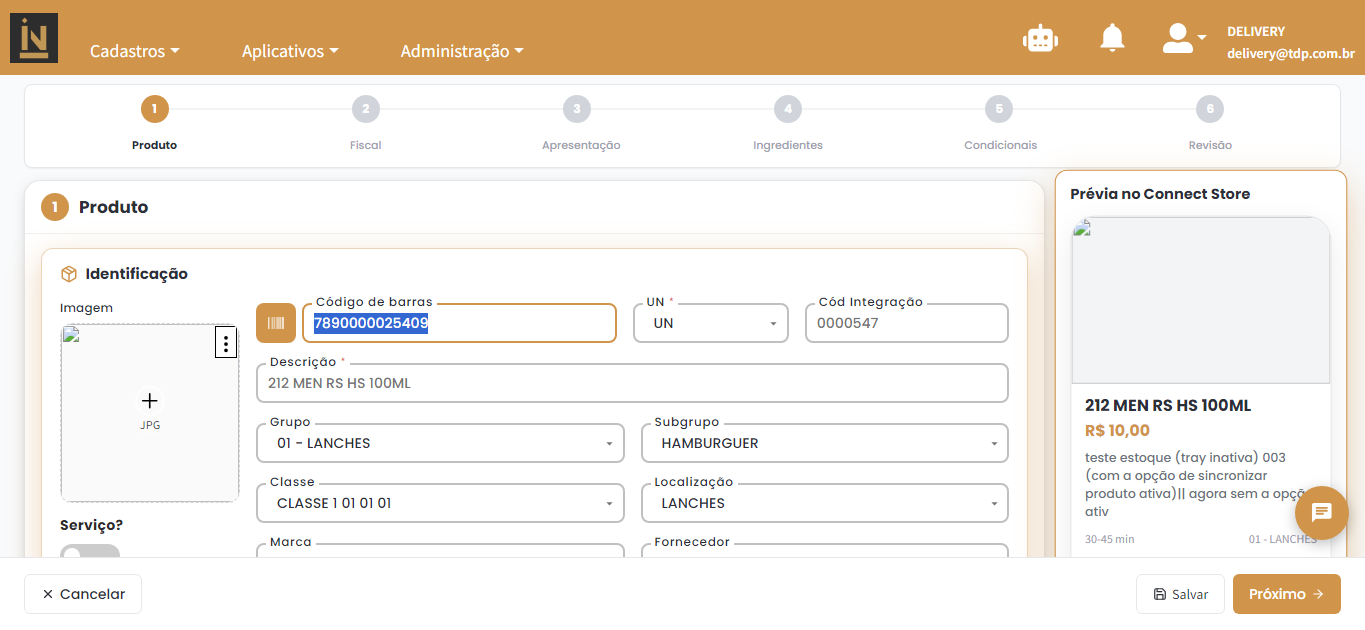Click the Próximo button
The height and width of the screenshot is (630, 1365).
(1286, 594)
